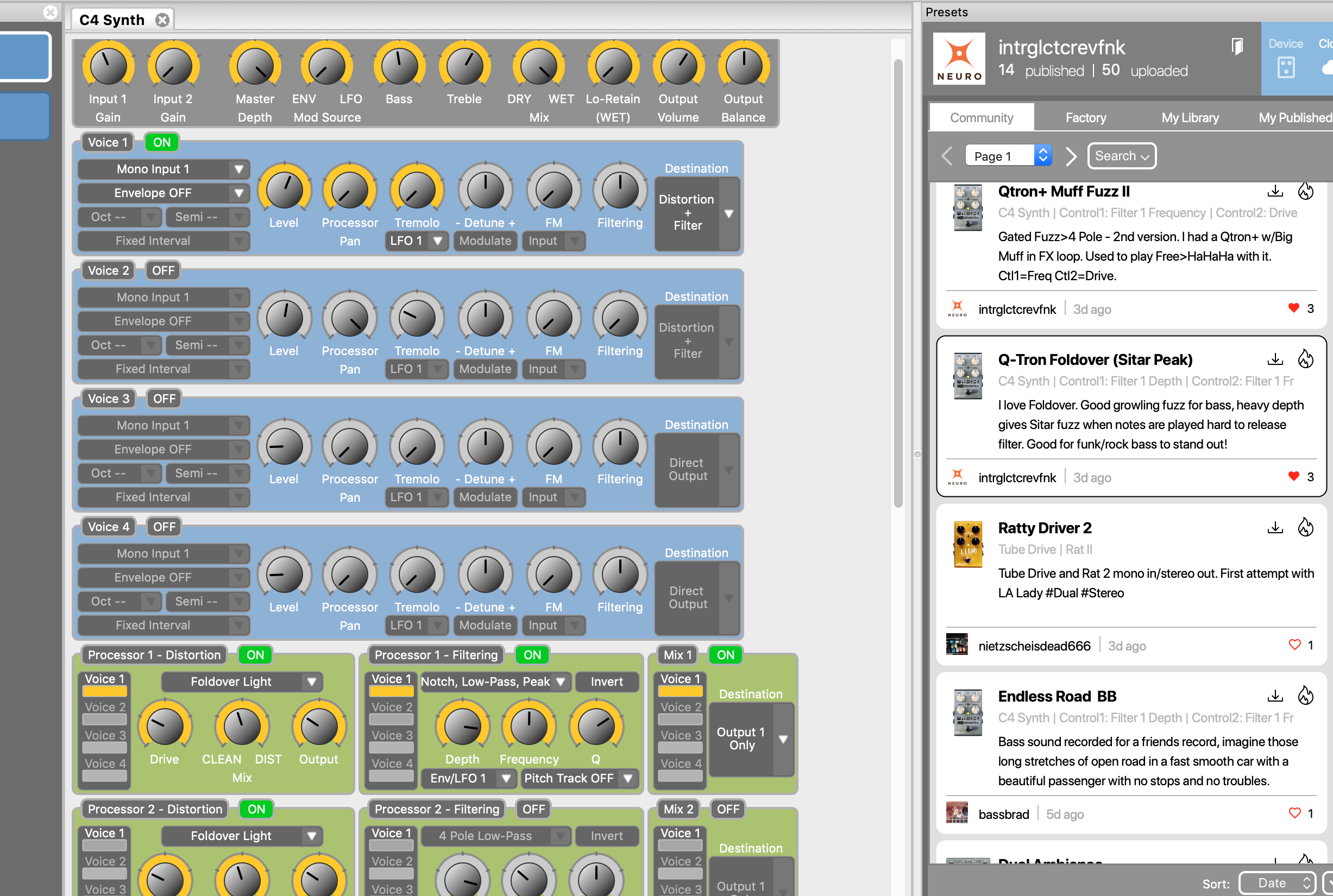Viewport: 1333px width, 896px height.
Task: Open bassbrad user avatar
Action: [957, 812]
